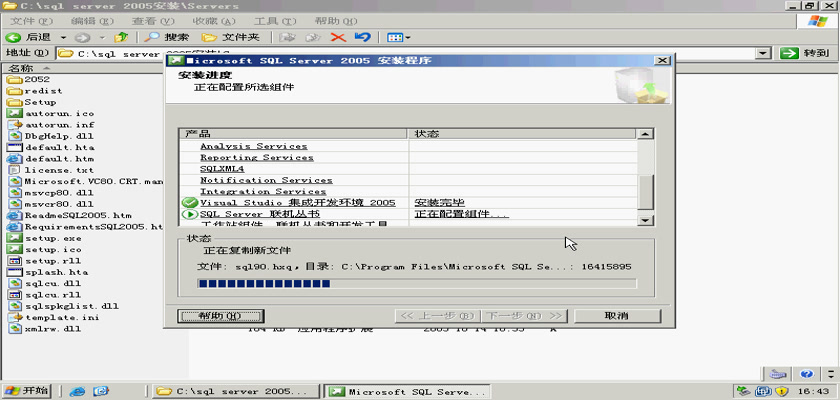Click the Up folder icon in Explorer toolbar

coord(122,37)
